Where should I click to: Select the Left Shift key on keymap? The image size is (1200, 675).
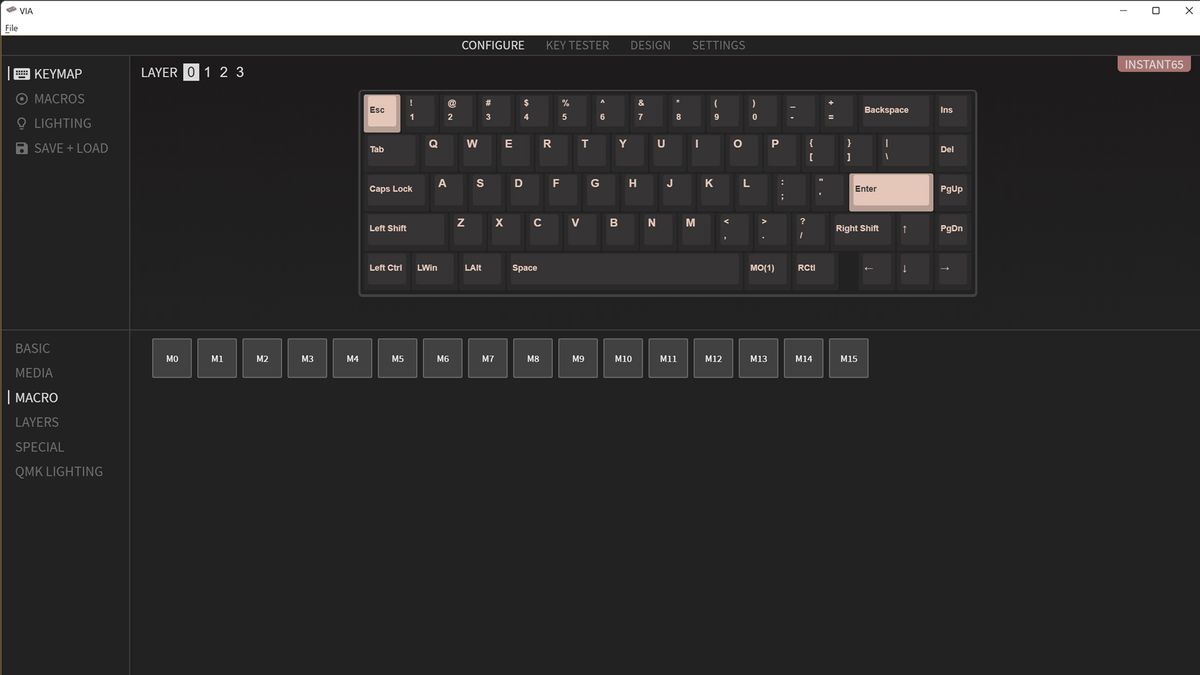(406, 231)
